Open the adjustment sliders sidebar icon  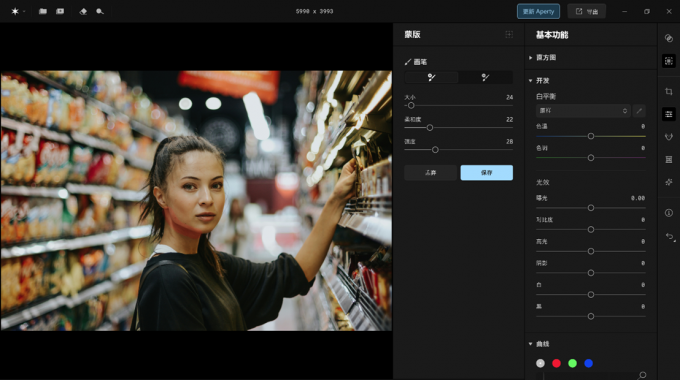669,114
